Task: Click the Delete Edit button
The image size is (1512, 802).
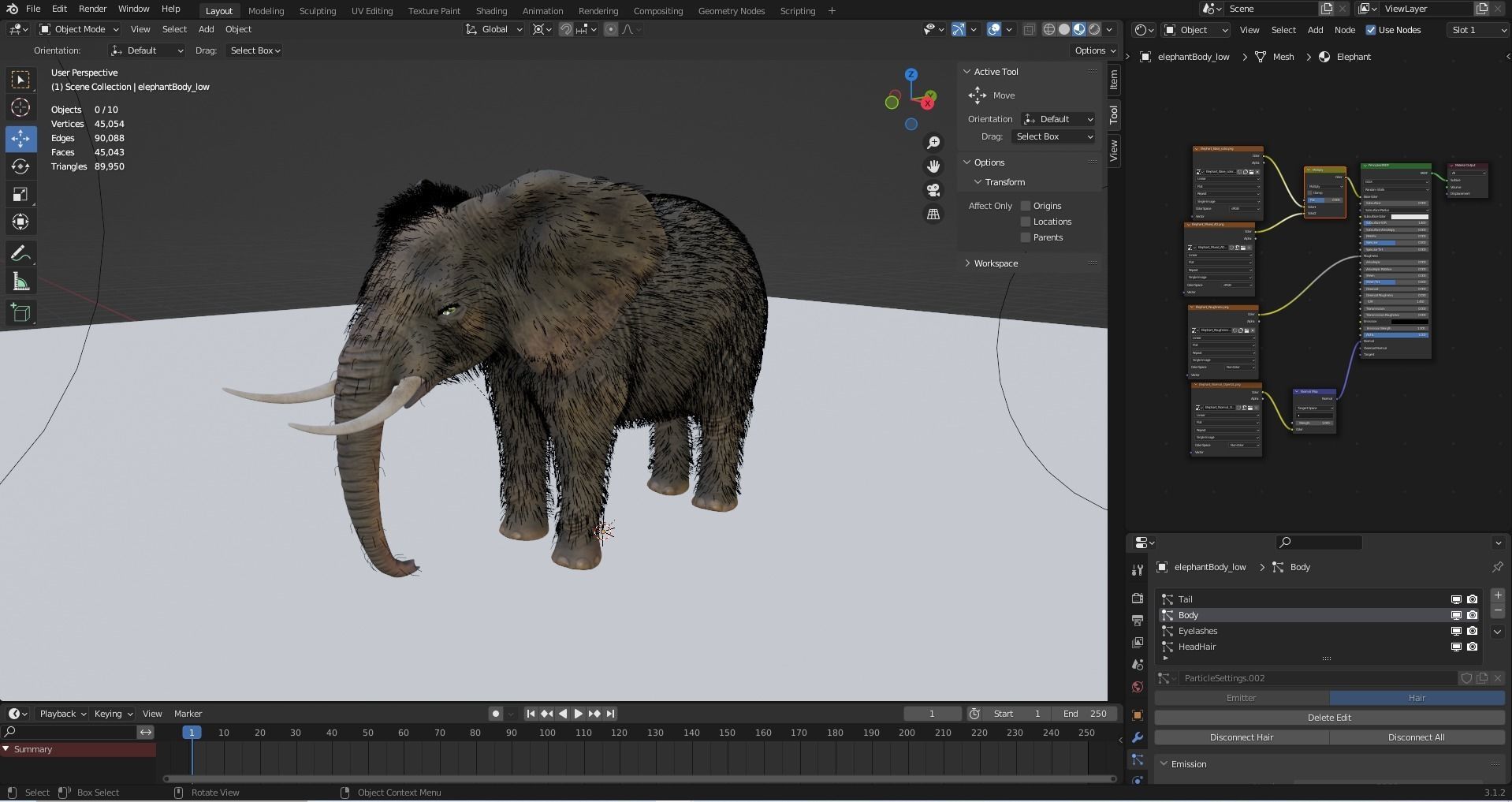Action: [x=1329, y=718]
